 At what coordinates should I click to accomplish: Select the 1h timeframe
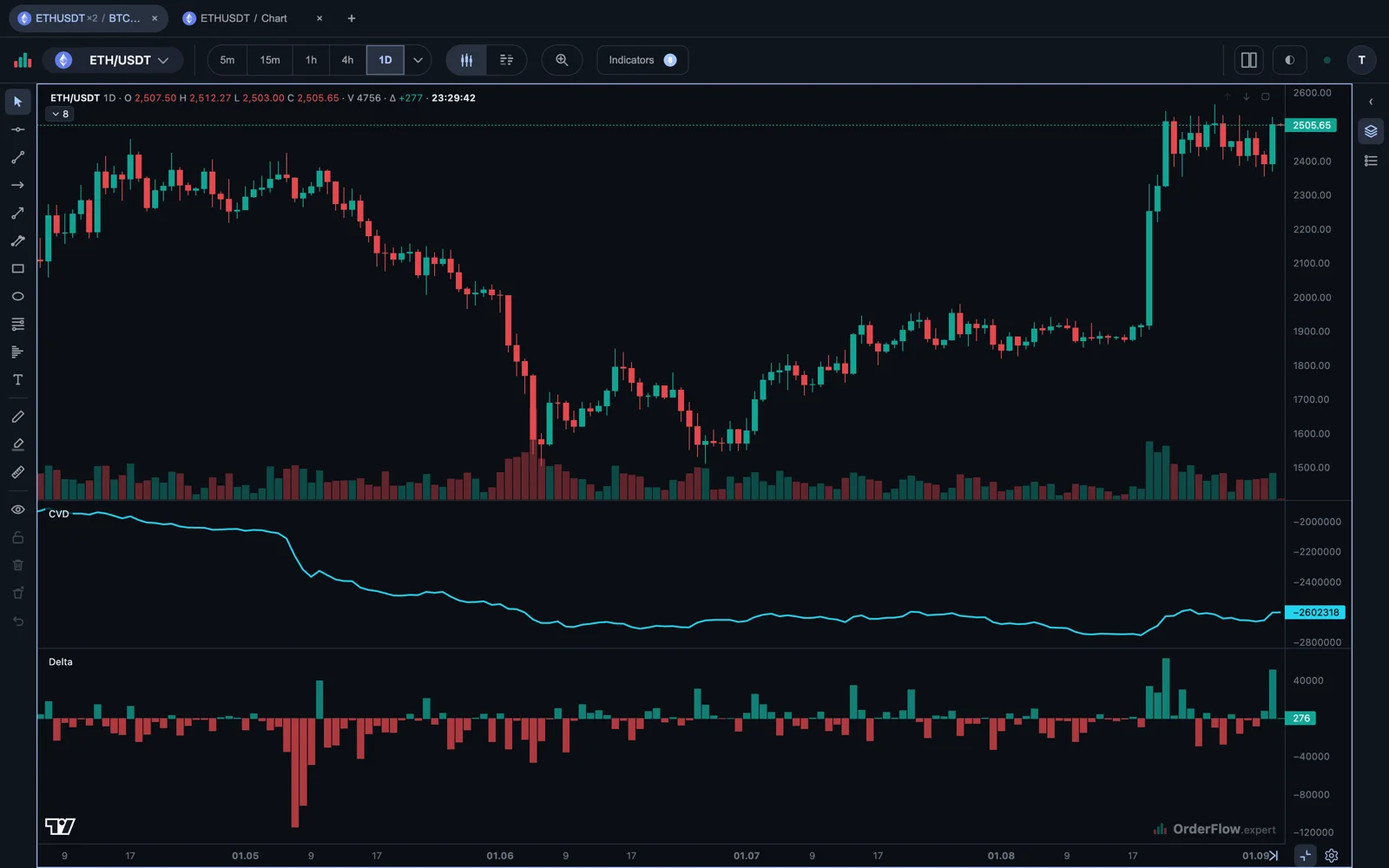[x=311, y=60]
